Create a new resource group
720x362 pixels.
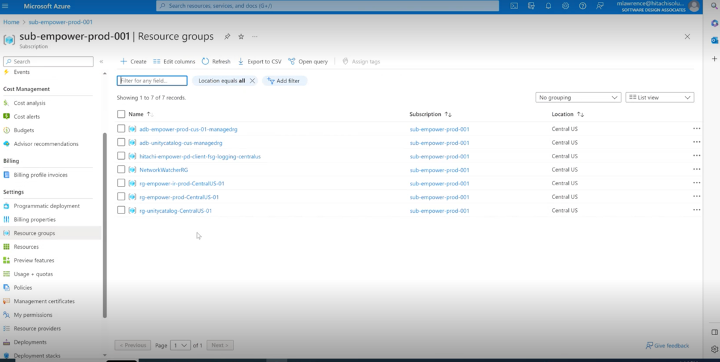click(x=133, y=61)
